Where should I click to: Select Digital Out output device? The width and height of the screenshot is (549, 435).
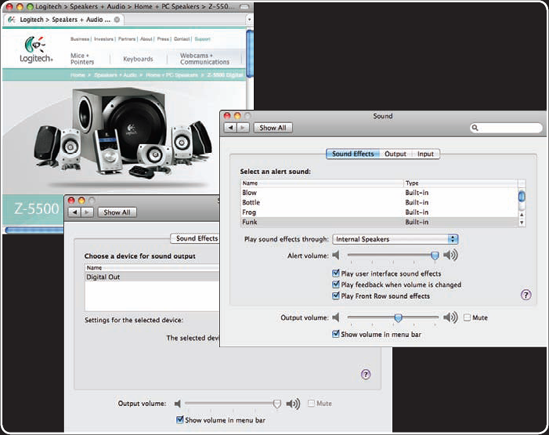click(x=152, y=277)
